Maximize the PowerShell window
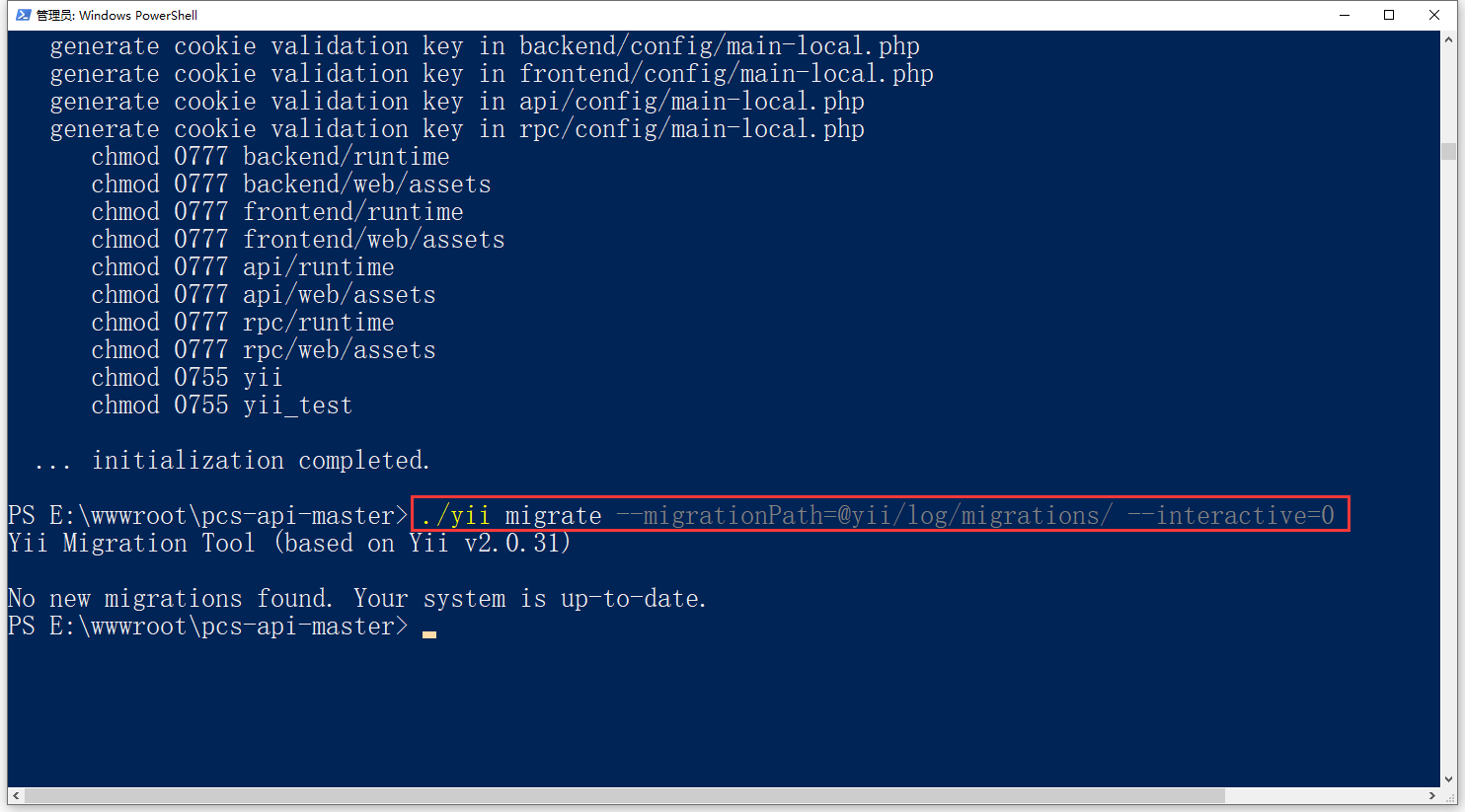 point(1389,15)
